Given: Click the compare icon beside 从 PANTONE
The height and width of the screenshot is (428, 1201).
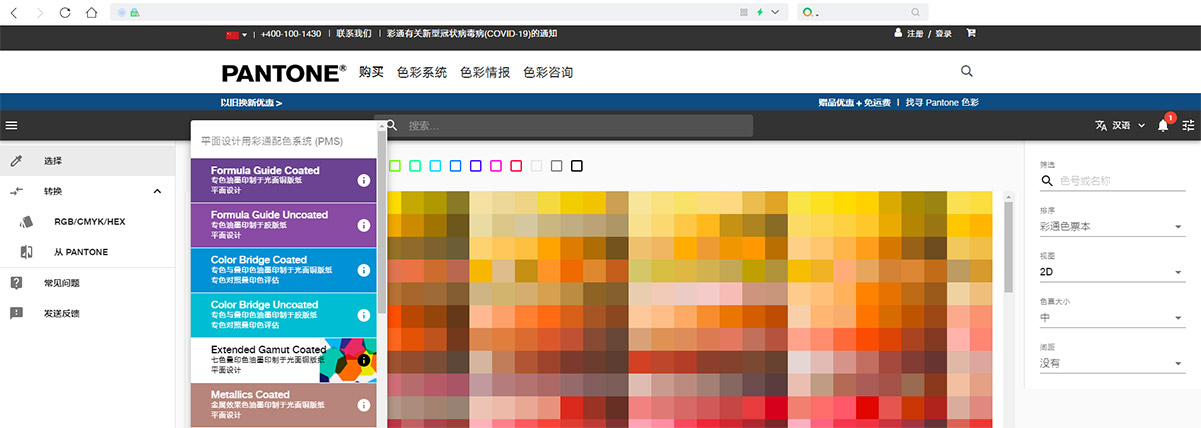Looking at the screenshot, I should [x=27, y=252].
